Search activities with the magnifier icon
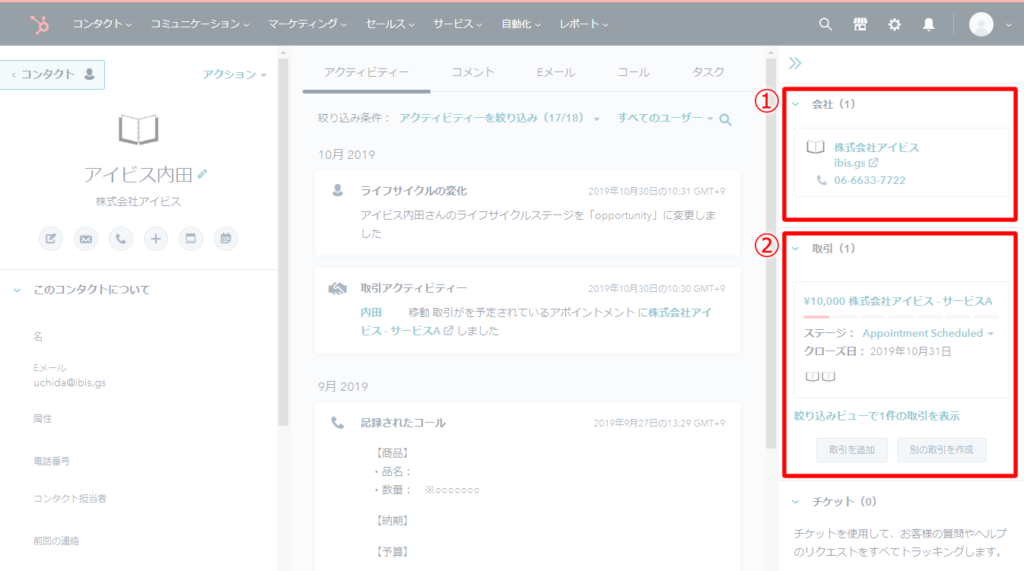Screen dimensions: 1024x571 [x=726, y=120]
